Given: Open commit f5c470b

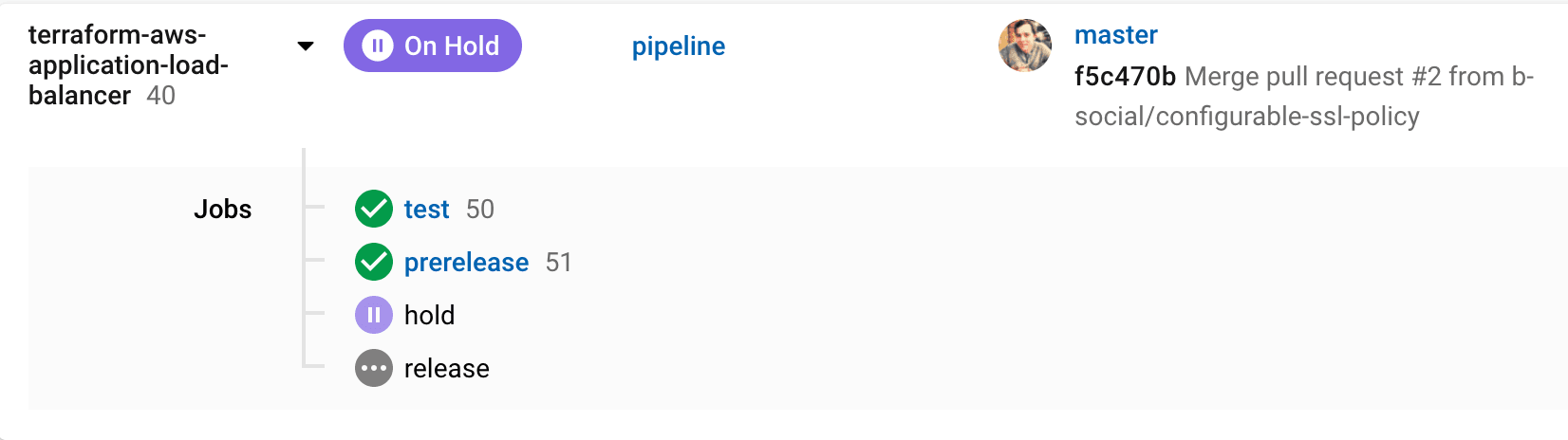Looking at the screenshot, I should 1125,77.
